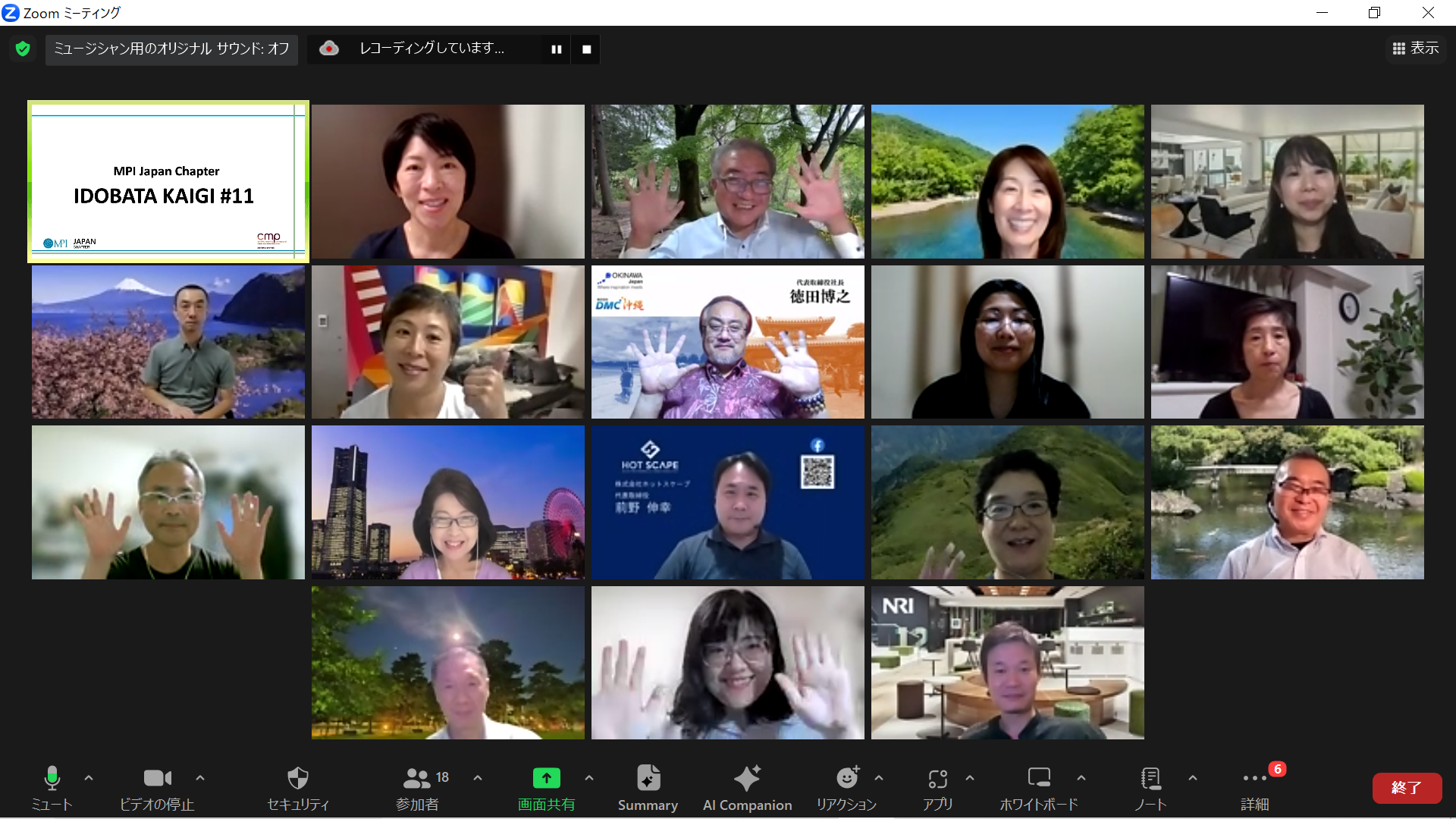Expand the participants options arrow
Screen dimensions: 1456x819
pyautogui.click(x=478, y=778)
